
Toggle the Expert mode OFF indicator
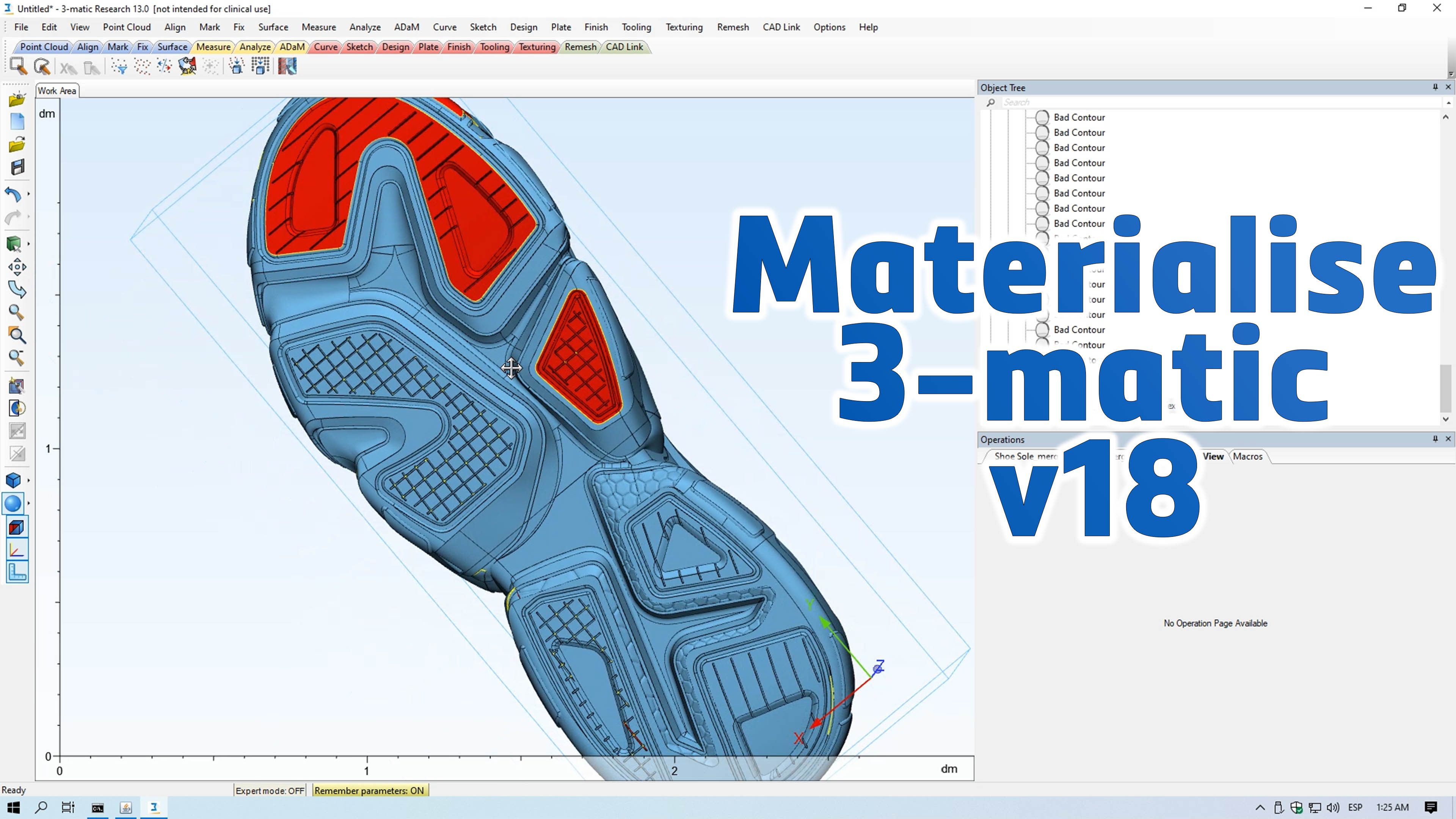[270, 790]
